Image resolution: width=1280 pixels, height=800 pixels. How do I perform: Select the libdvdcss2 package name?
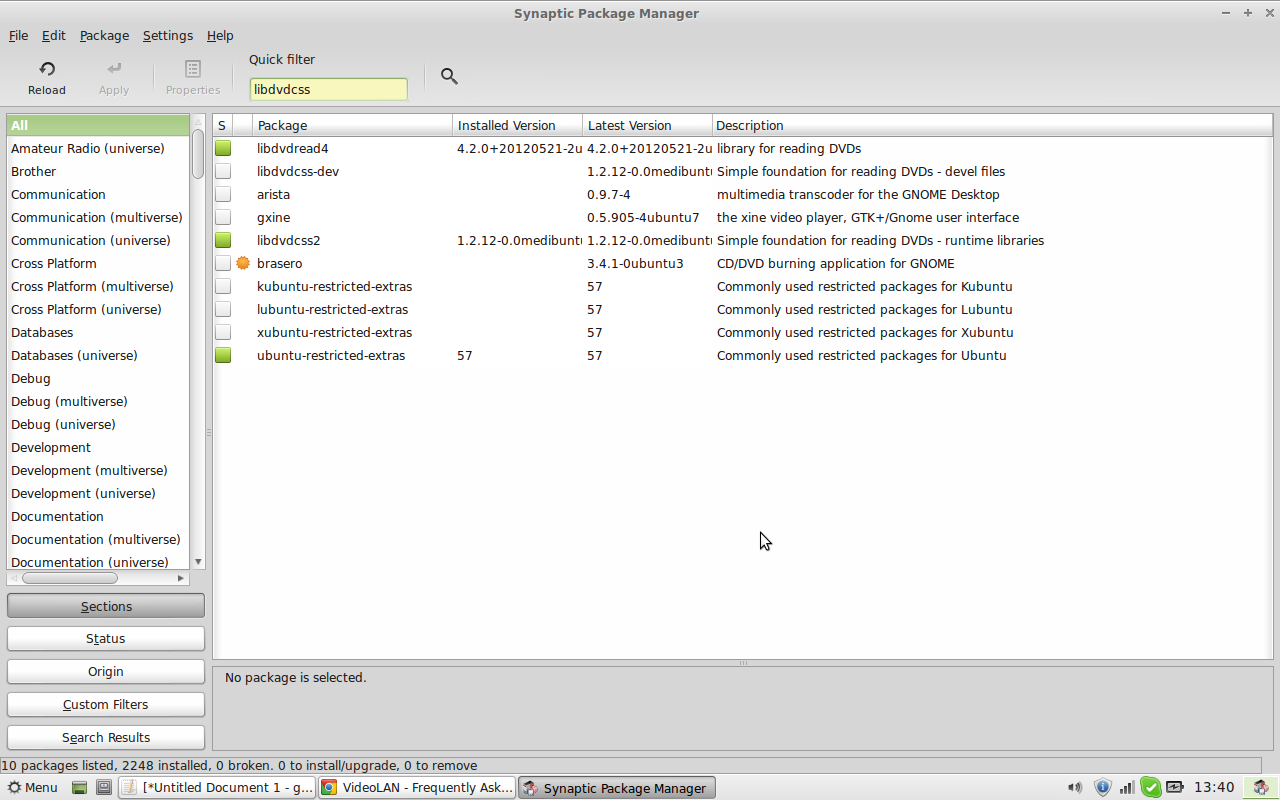(288, 240)
